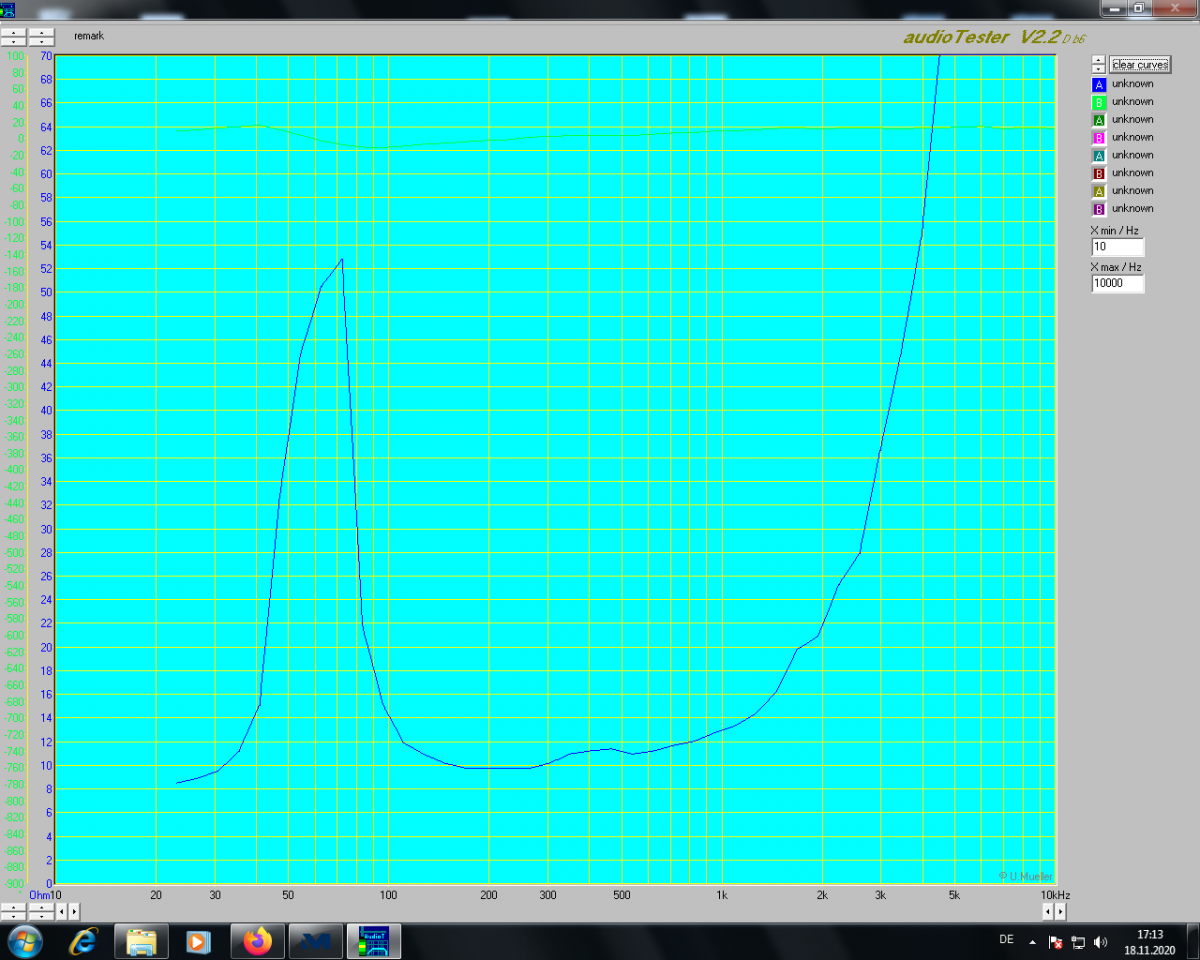Click up arrow of first bottom-left stepper

13,907
